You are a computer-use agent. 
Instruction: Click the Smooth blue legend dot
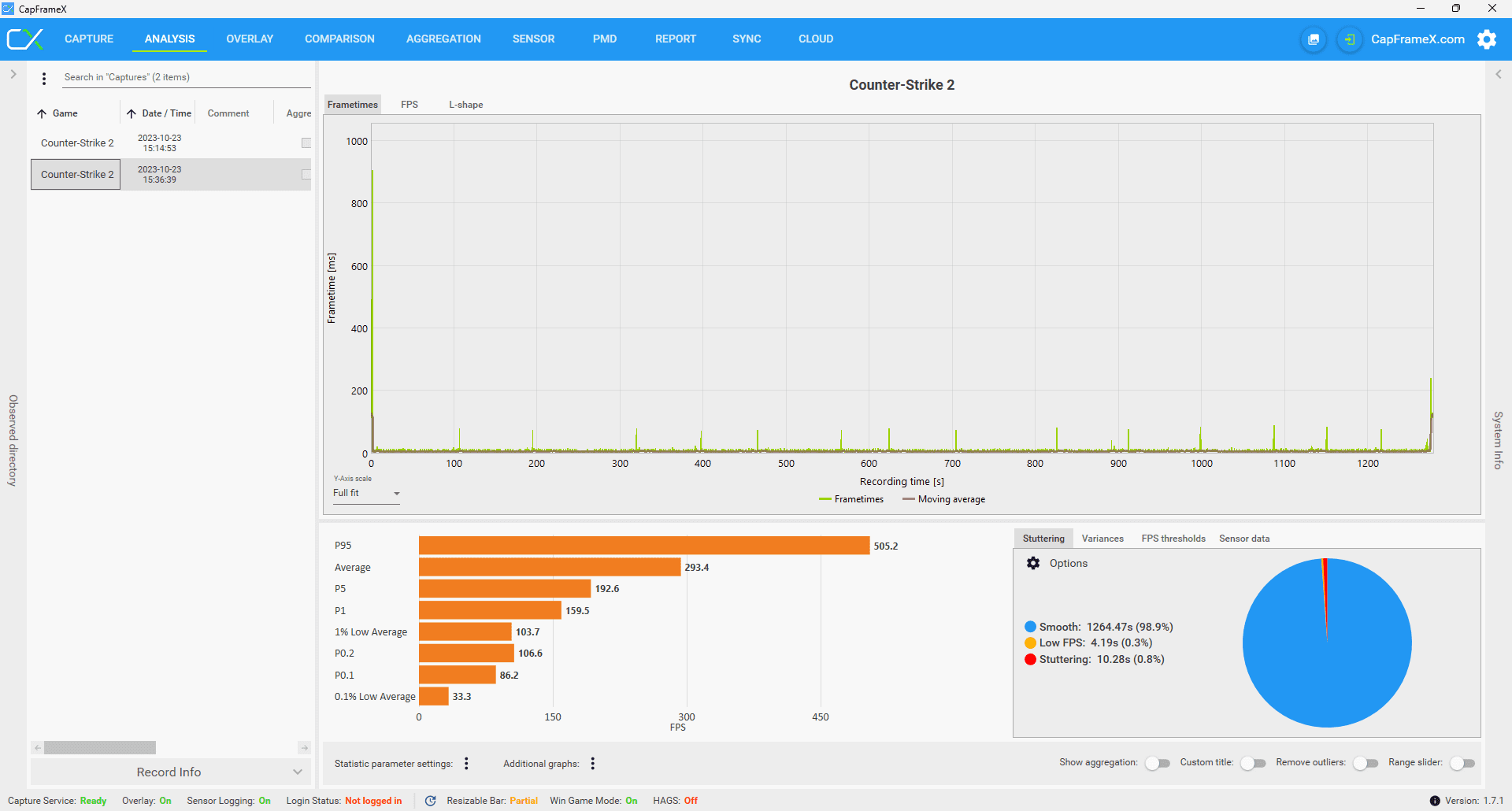1030,627
